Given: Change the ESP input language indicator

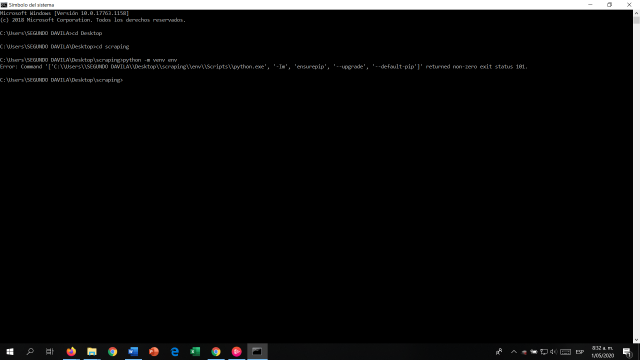Looking at the screenshot, I should pyautogui.click(x=580, y=351).
